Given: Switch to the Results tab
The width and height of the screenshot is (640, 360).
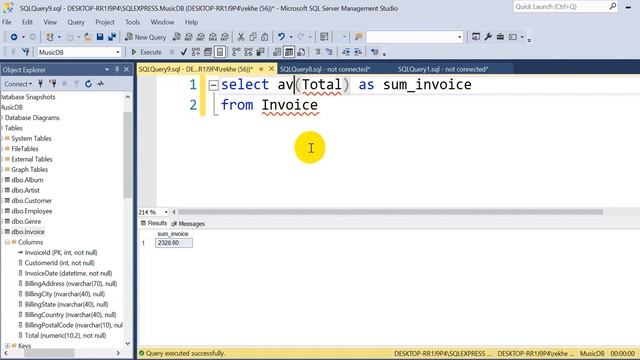Looking at the screenshot, I should [x=154, y=223].
